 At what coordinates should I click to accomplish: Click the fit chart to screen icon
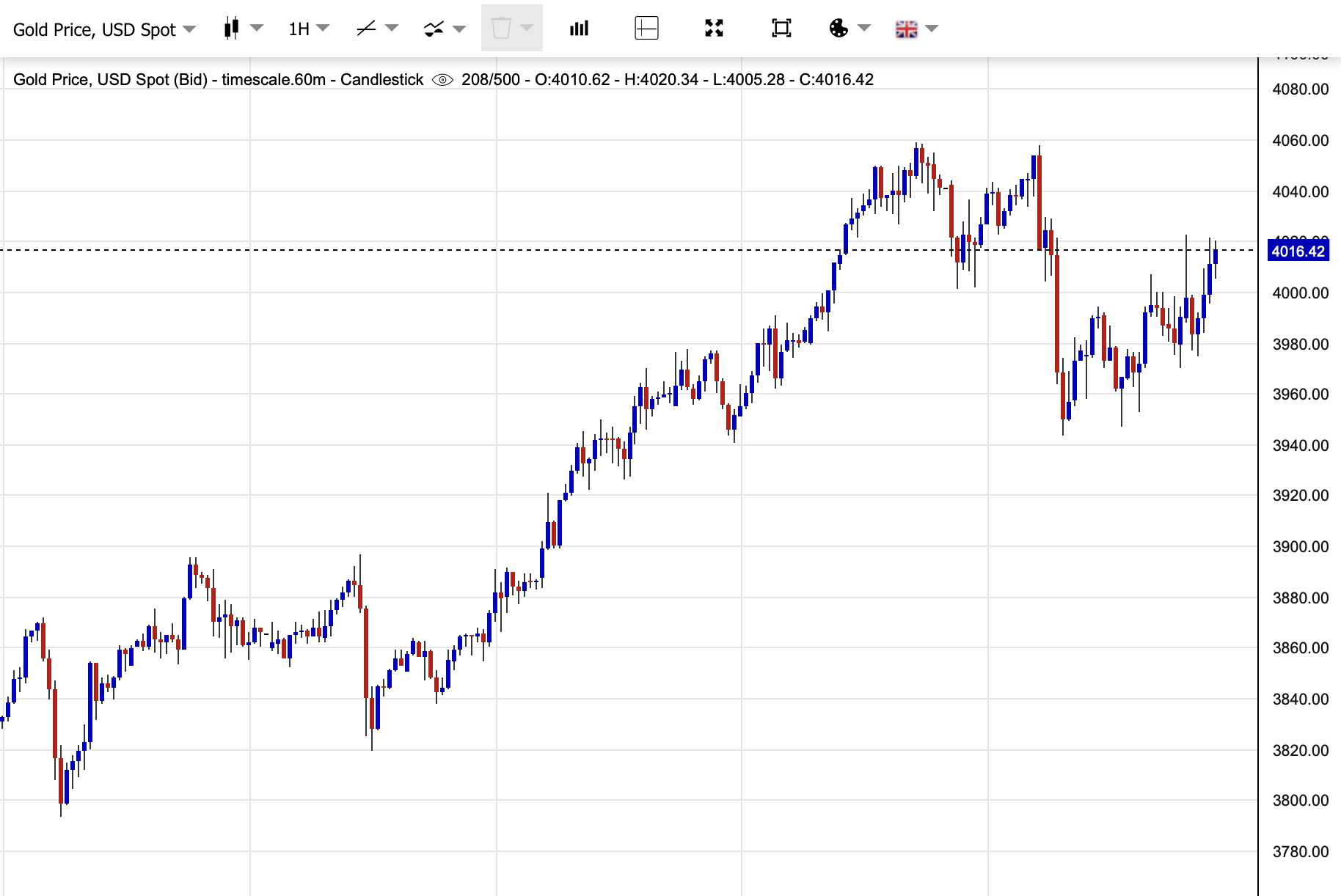click(781, 29)
